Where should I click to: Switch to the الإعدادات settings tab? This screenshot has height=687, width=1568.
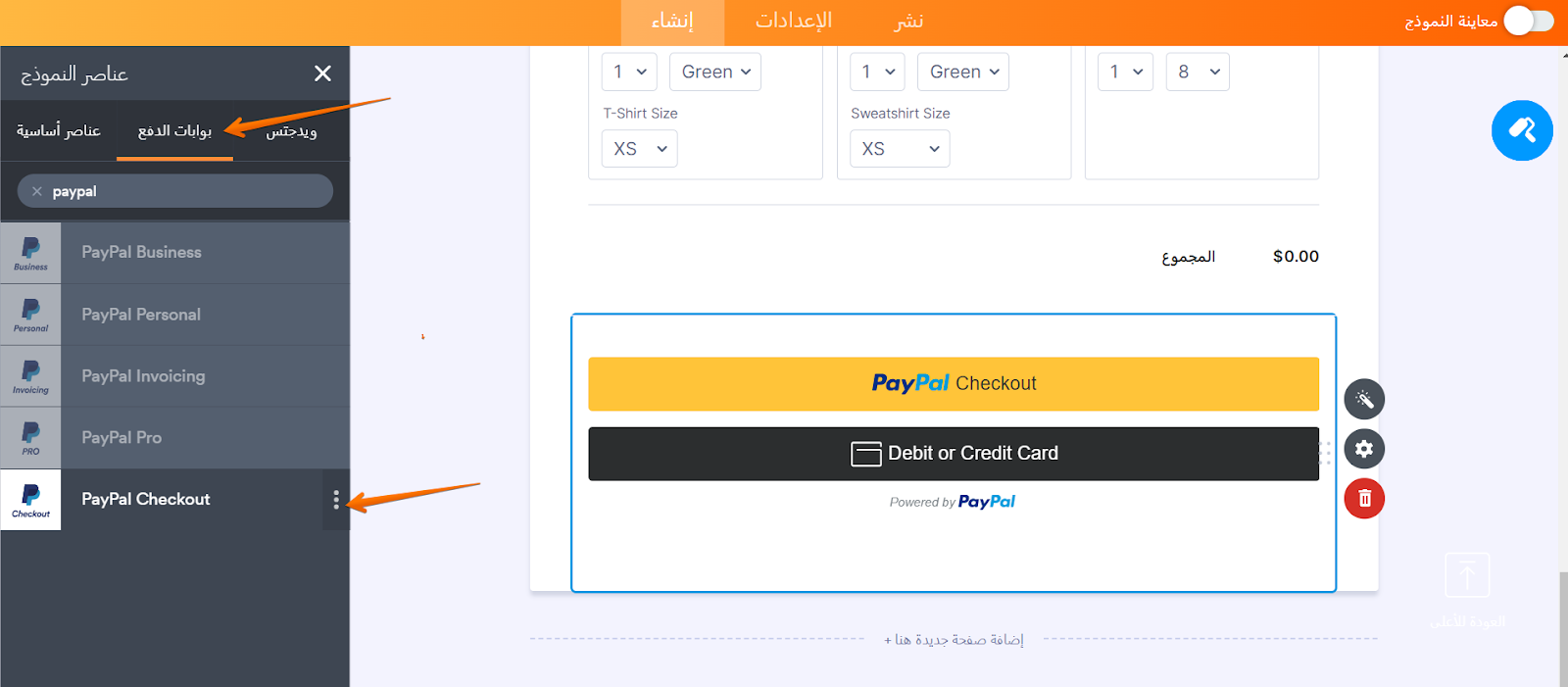(x=794, y=22)
